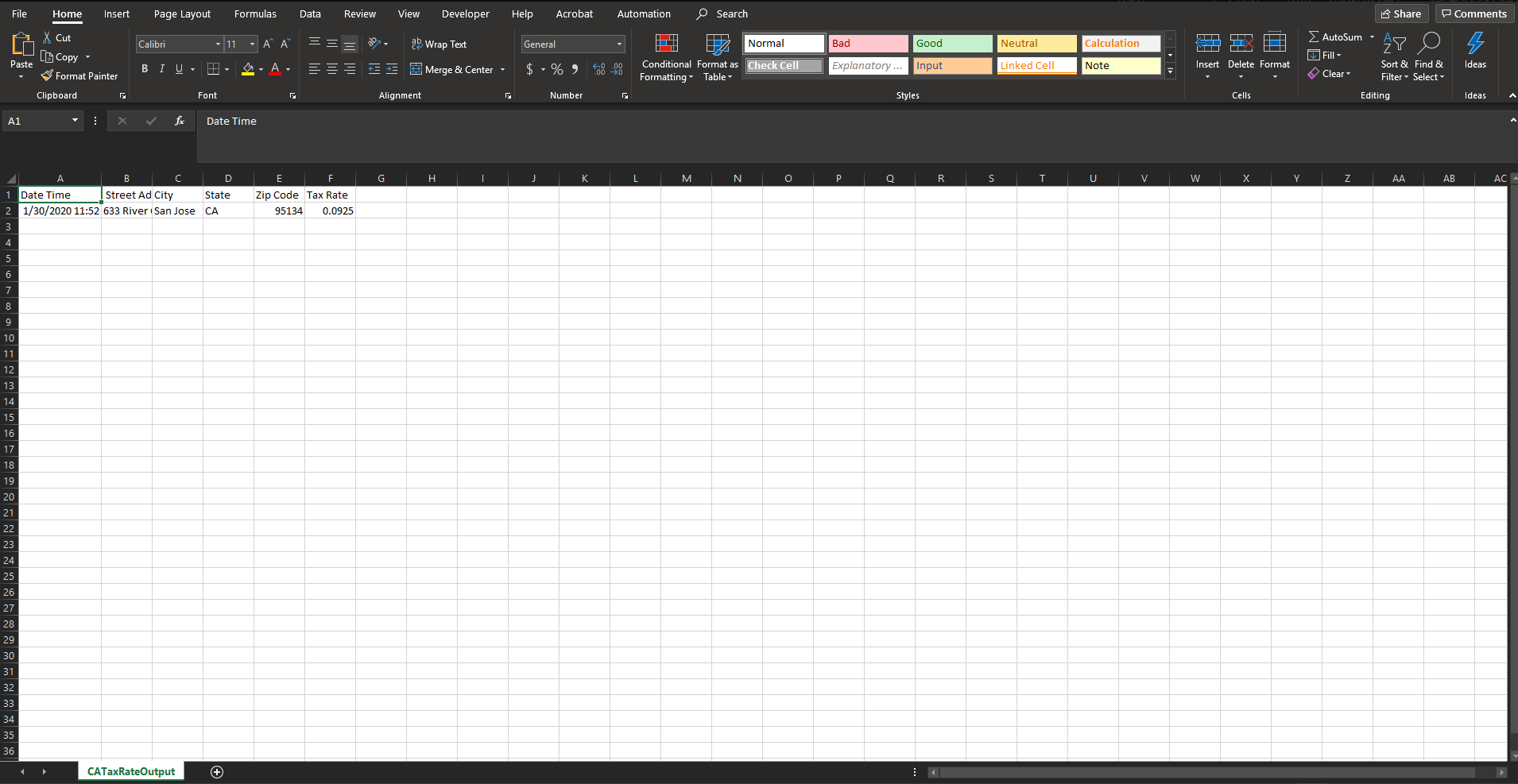
Task: Open the Comments button
Action: (1474, 14)
